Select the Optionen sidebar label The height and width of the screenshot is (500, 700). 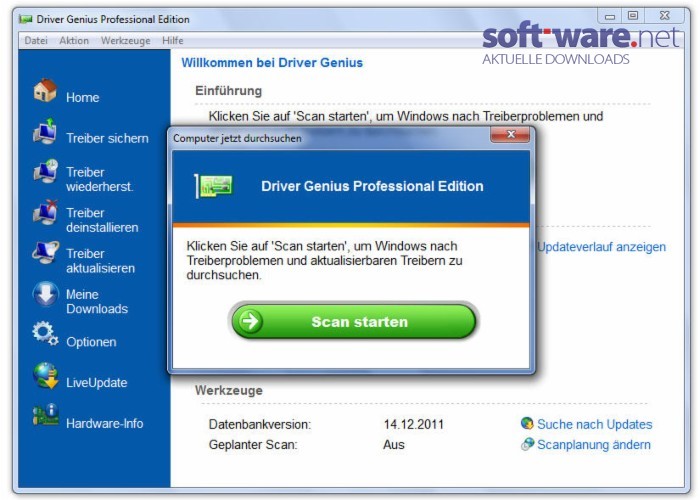click(91, 342)
